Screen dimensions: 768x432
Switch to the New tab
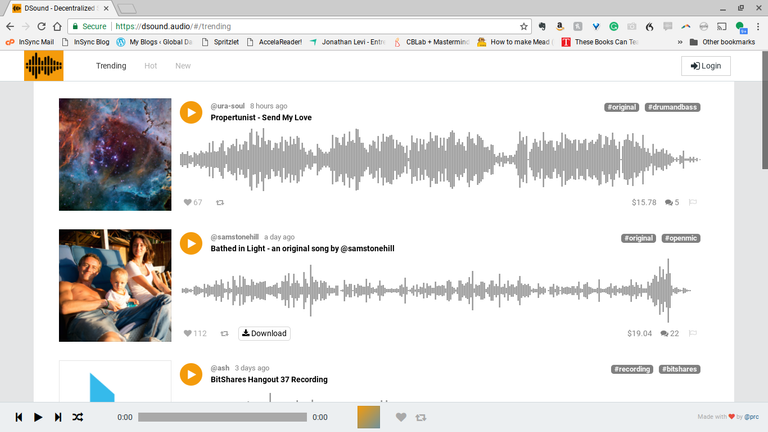[183, 66]
